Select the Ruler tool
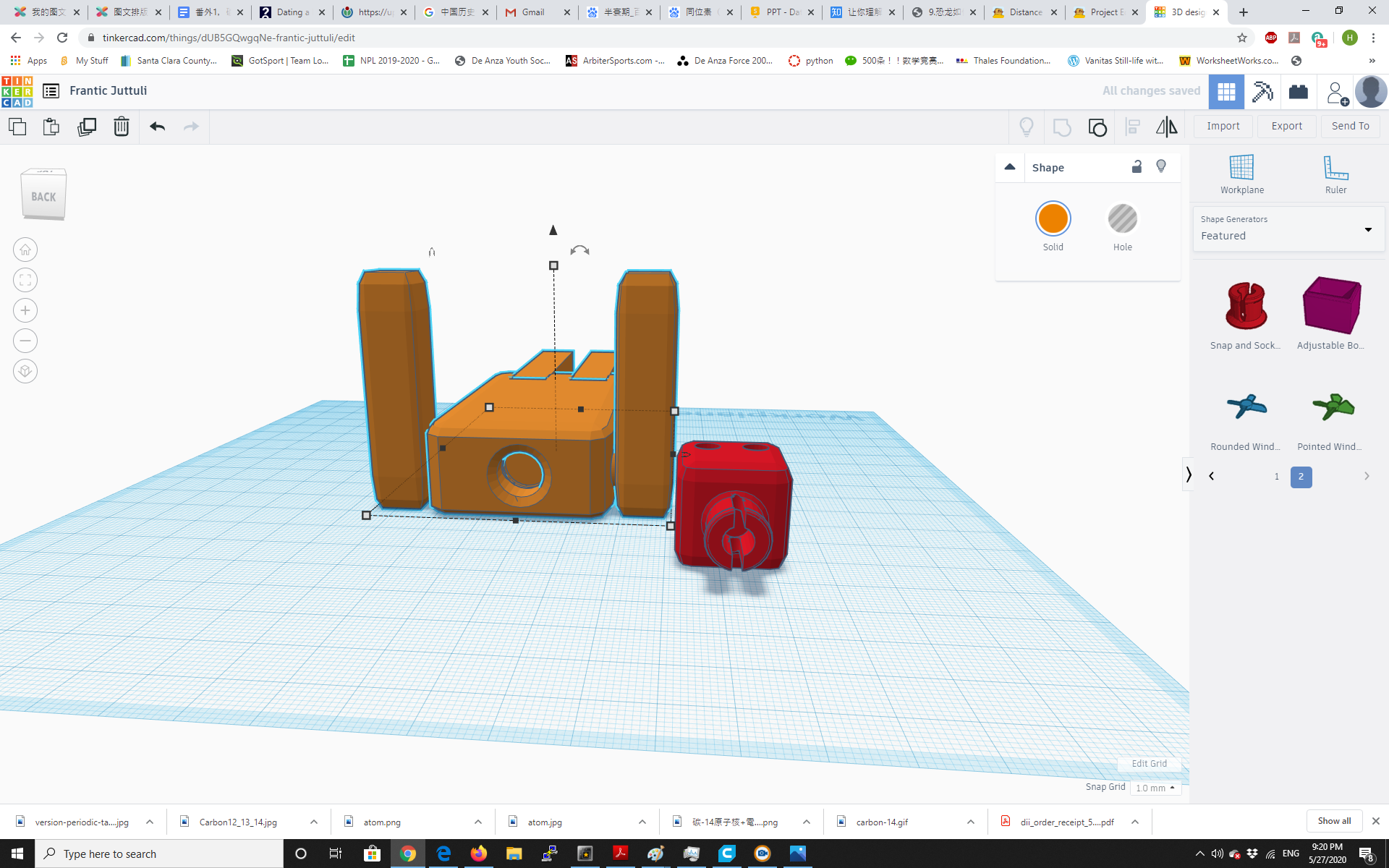The width and height of the screenshot is (1389, 868). (x=1335, y=174)
